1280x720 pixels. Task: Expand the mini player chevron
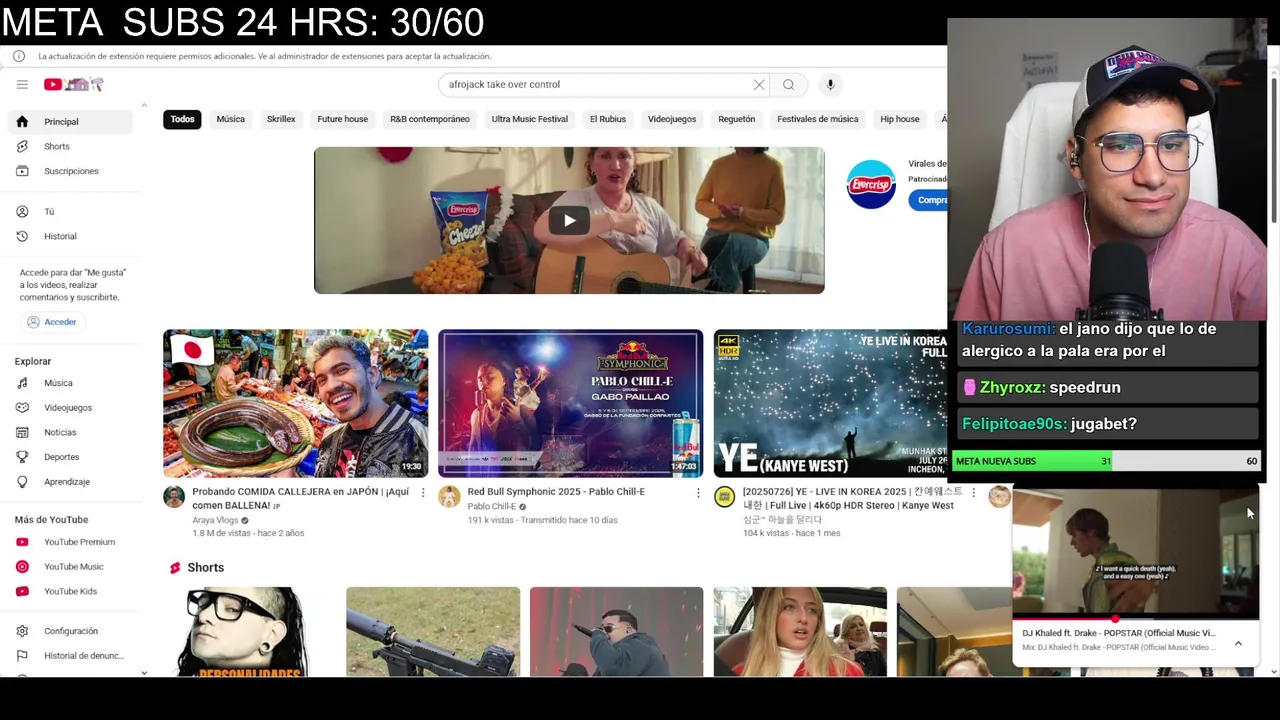pyautogui.click(x=1238, y=643)
